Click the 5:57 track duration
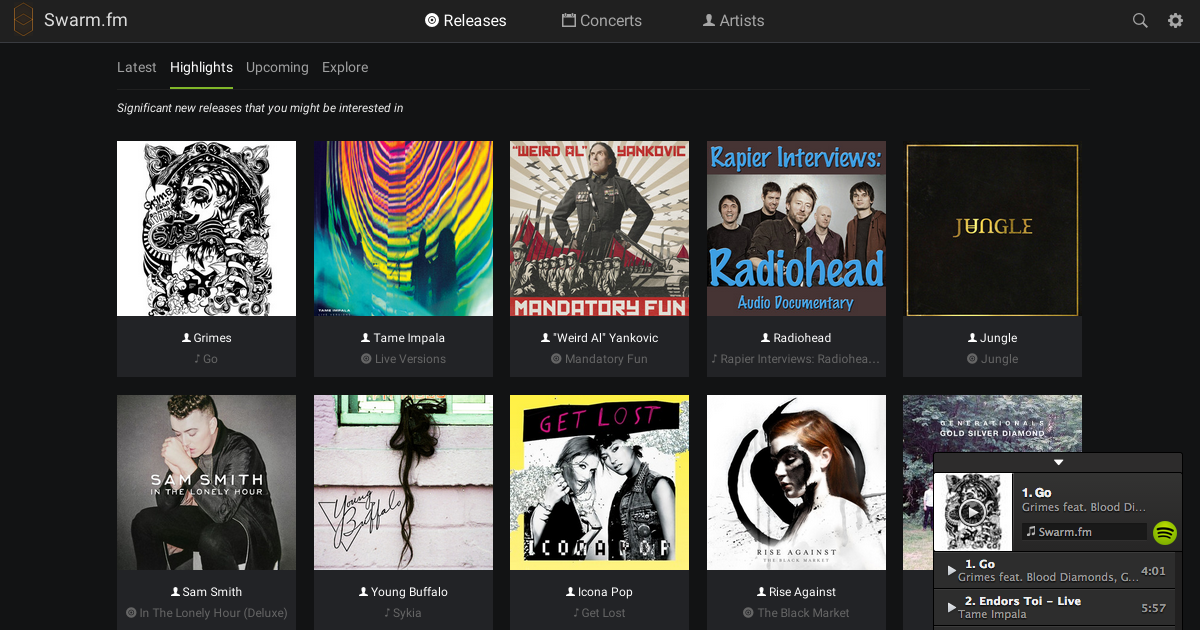This screenshot has width=1200, height=630. click(1153, 607)
